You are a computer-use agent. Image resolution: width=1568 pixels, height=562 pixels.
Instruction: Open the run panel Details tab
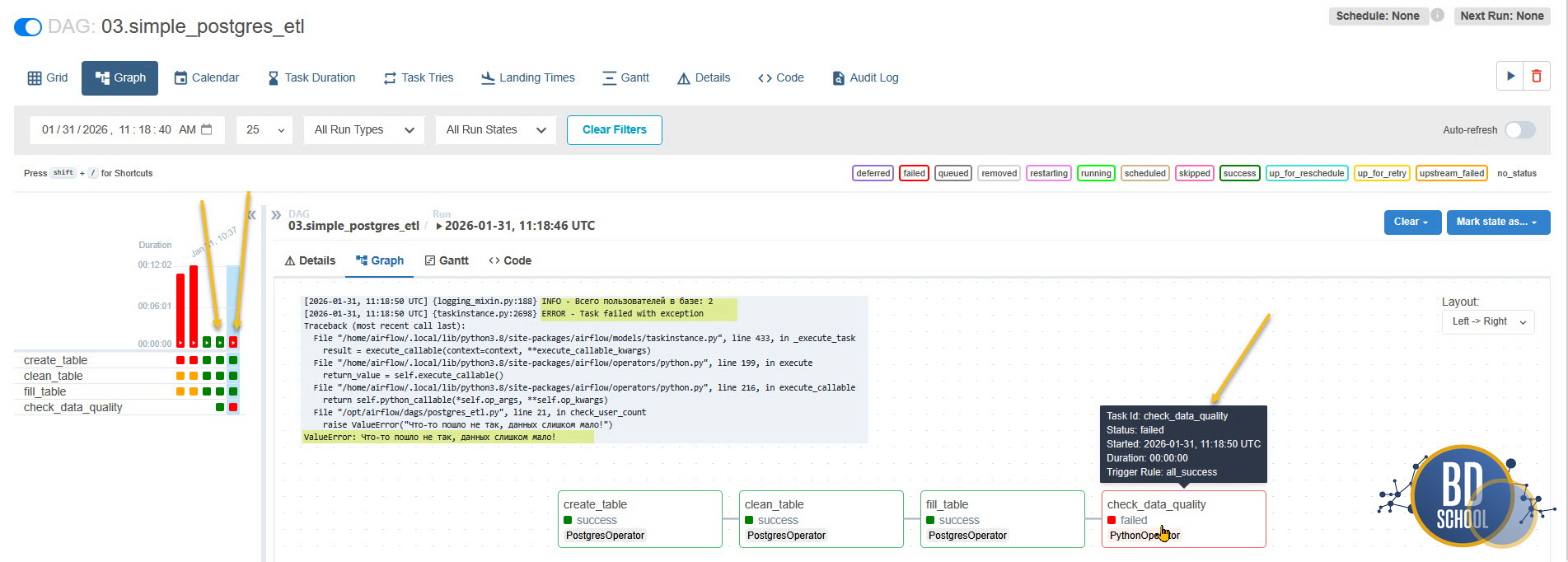point(310,260)
